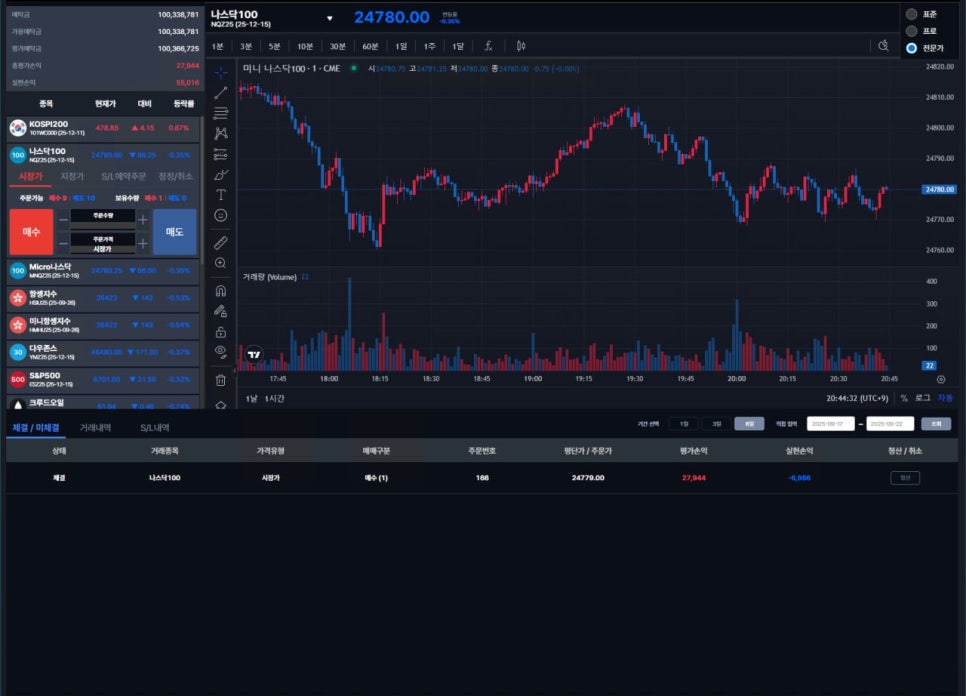Activate the magnet snap mode icon
966x696 pixels.
221,291
